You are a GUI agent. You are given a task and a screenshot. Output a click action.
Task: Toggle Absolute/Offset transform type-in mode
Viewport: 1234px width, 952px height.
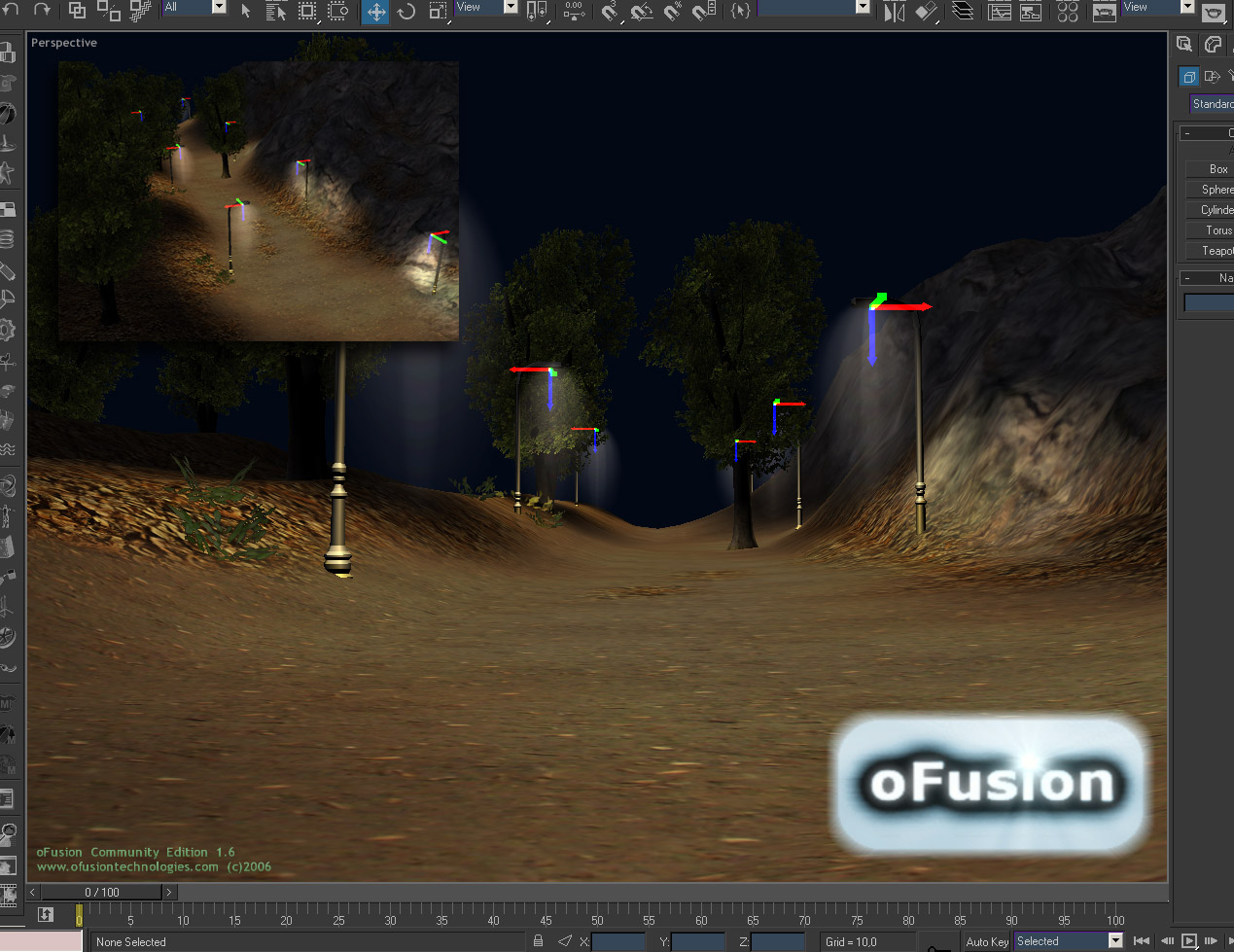click(565, 940)
